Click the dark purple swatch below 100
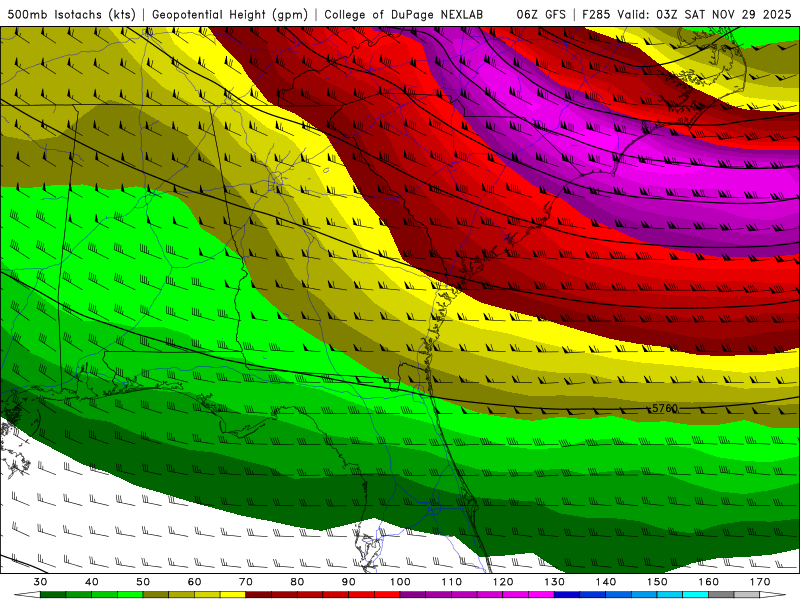 pos(413,594)
